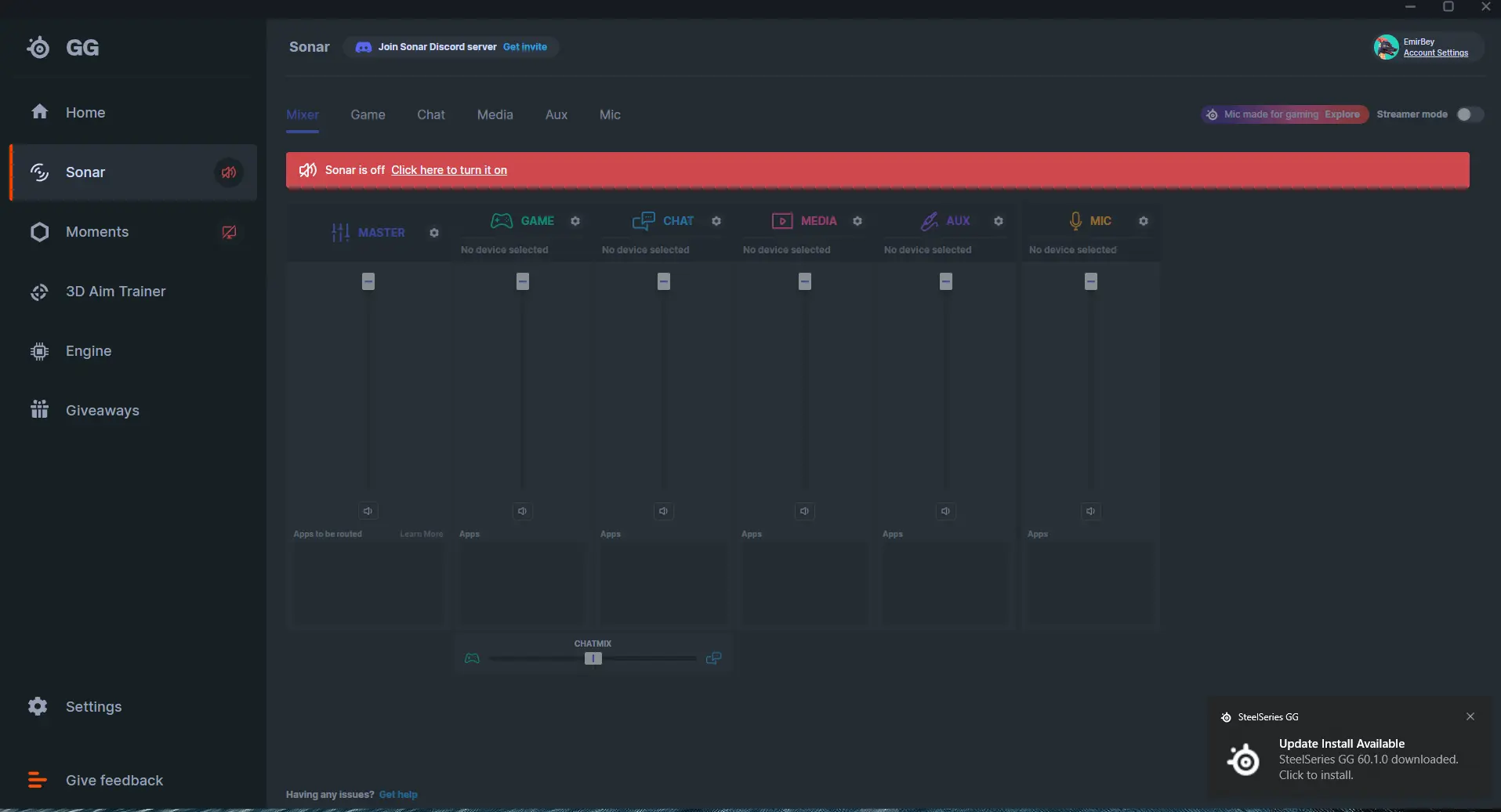Open Aux device dropdown showing No device selected
The height and width of the screenshot is (812, 1501).
pyautogui.click(x=928, y=250)
